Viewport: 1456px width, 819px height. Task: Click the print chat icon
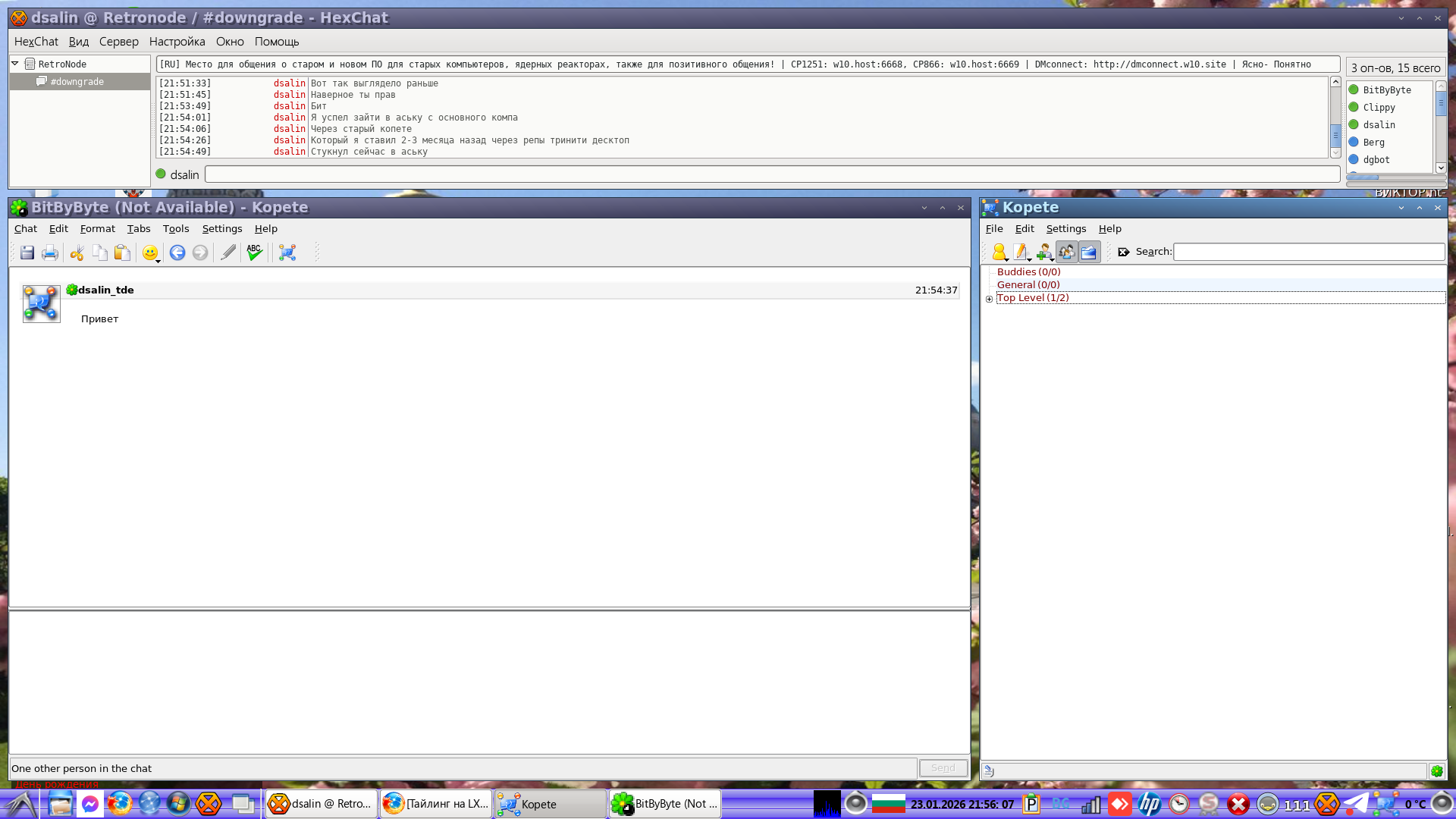[x=50, y=253]
